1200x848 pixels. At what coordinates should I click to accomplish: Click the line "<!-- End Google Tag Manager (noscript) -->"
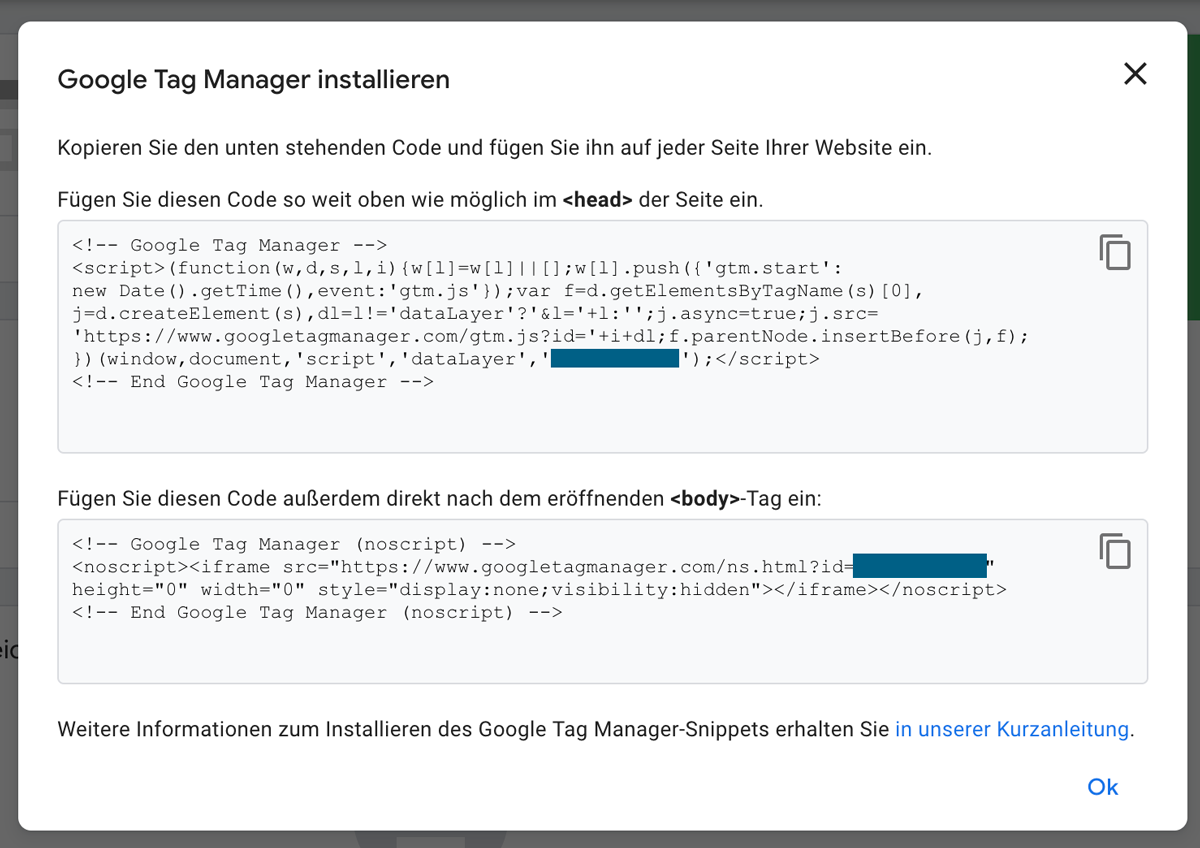(x=317, y=613)
